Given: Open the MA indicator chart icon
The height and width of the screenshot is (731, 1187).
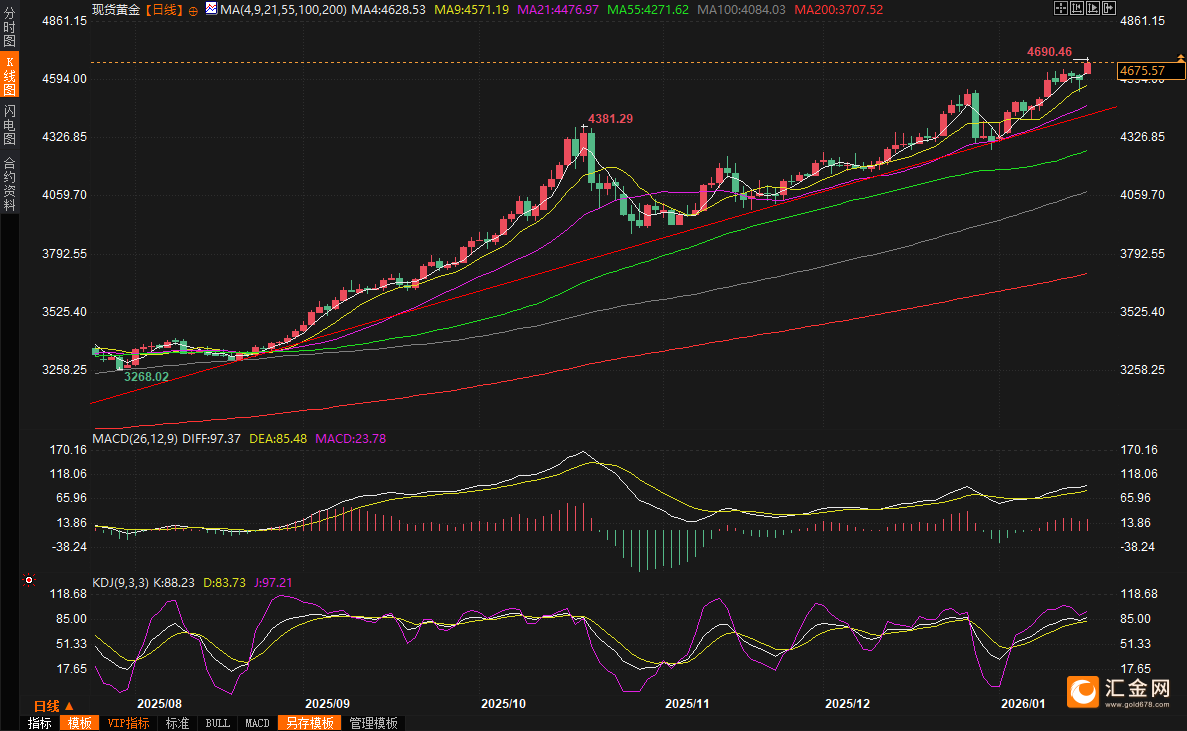Looking at the screenshot, I should (x=210, y=9).
